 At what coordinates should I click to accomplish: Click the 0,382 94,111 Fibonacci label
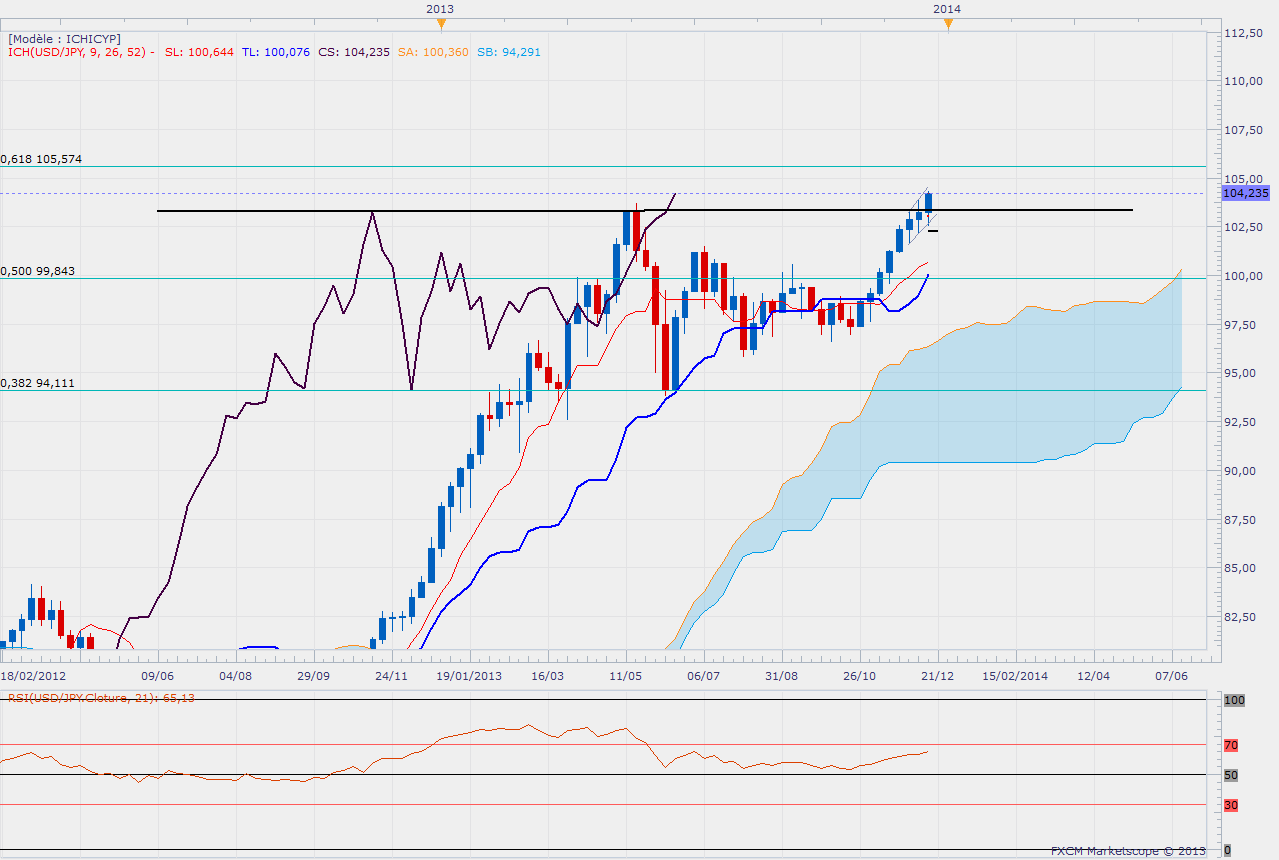pos(38,383)
